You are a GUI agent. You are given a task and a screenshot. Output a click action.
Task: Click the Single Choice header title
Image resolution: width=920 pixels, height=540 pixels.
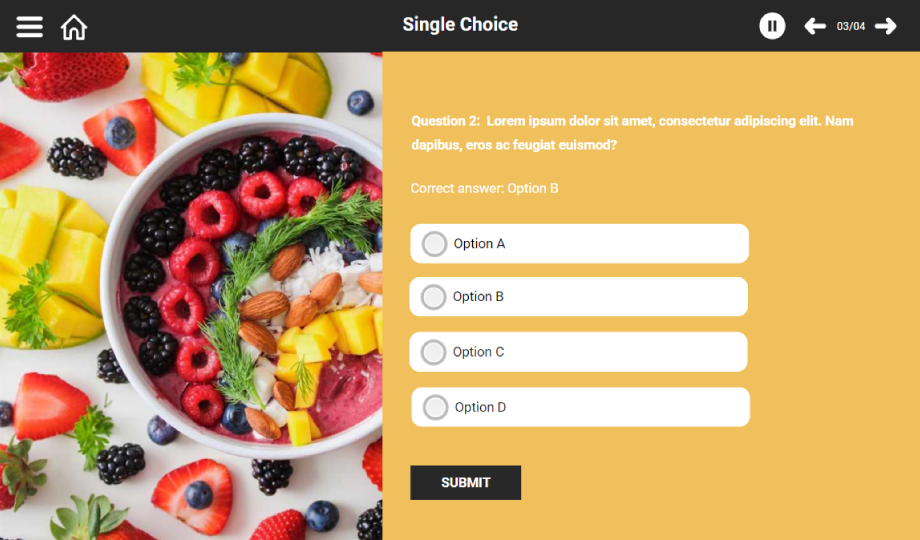[x=460, y=25]
